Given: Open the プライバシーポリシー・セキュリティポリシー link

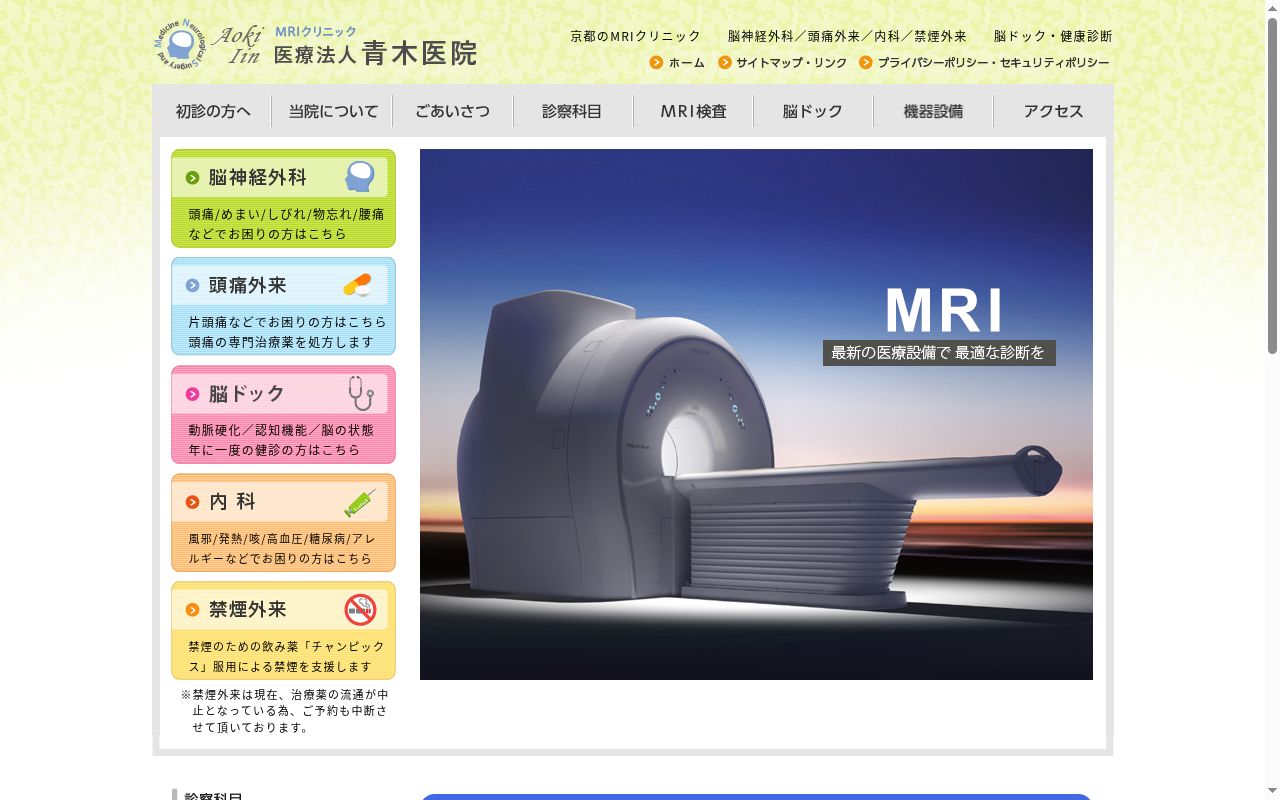Looking at the screenshot, I should pos(994,63).
